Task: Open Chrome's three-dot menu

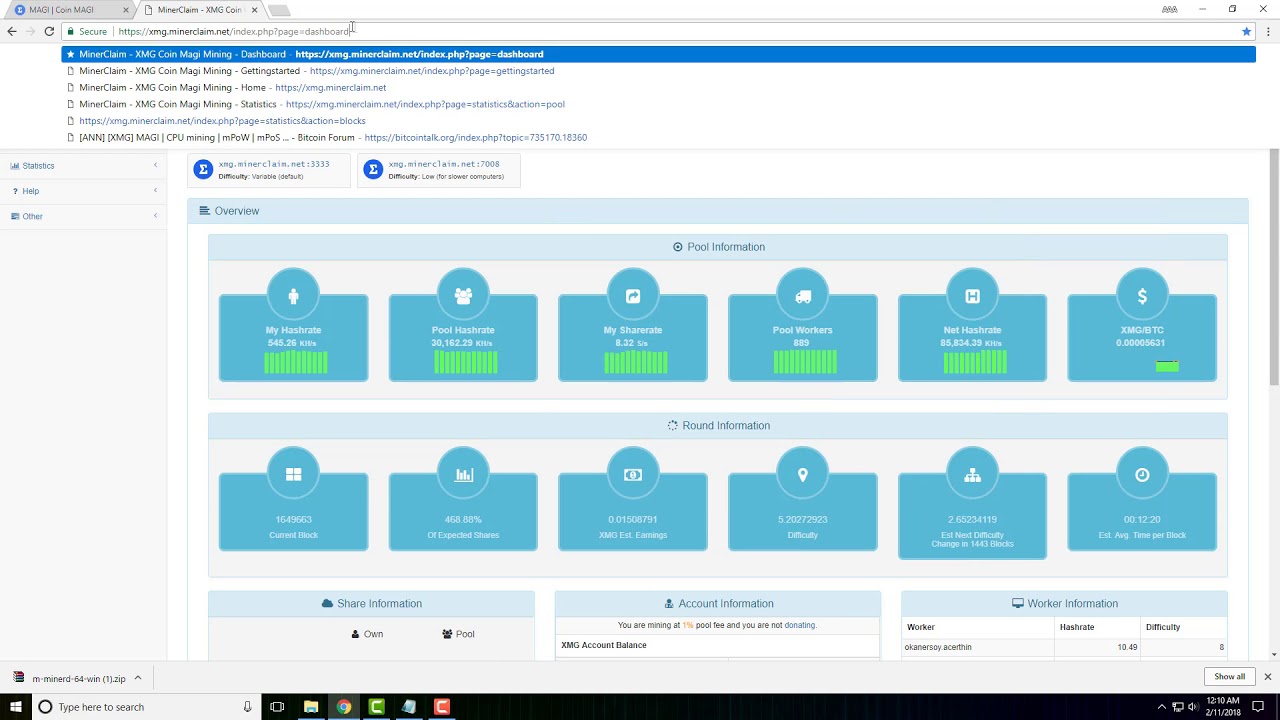Action: click(x=1268, y=31)
